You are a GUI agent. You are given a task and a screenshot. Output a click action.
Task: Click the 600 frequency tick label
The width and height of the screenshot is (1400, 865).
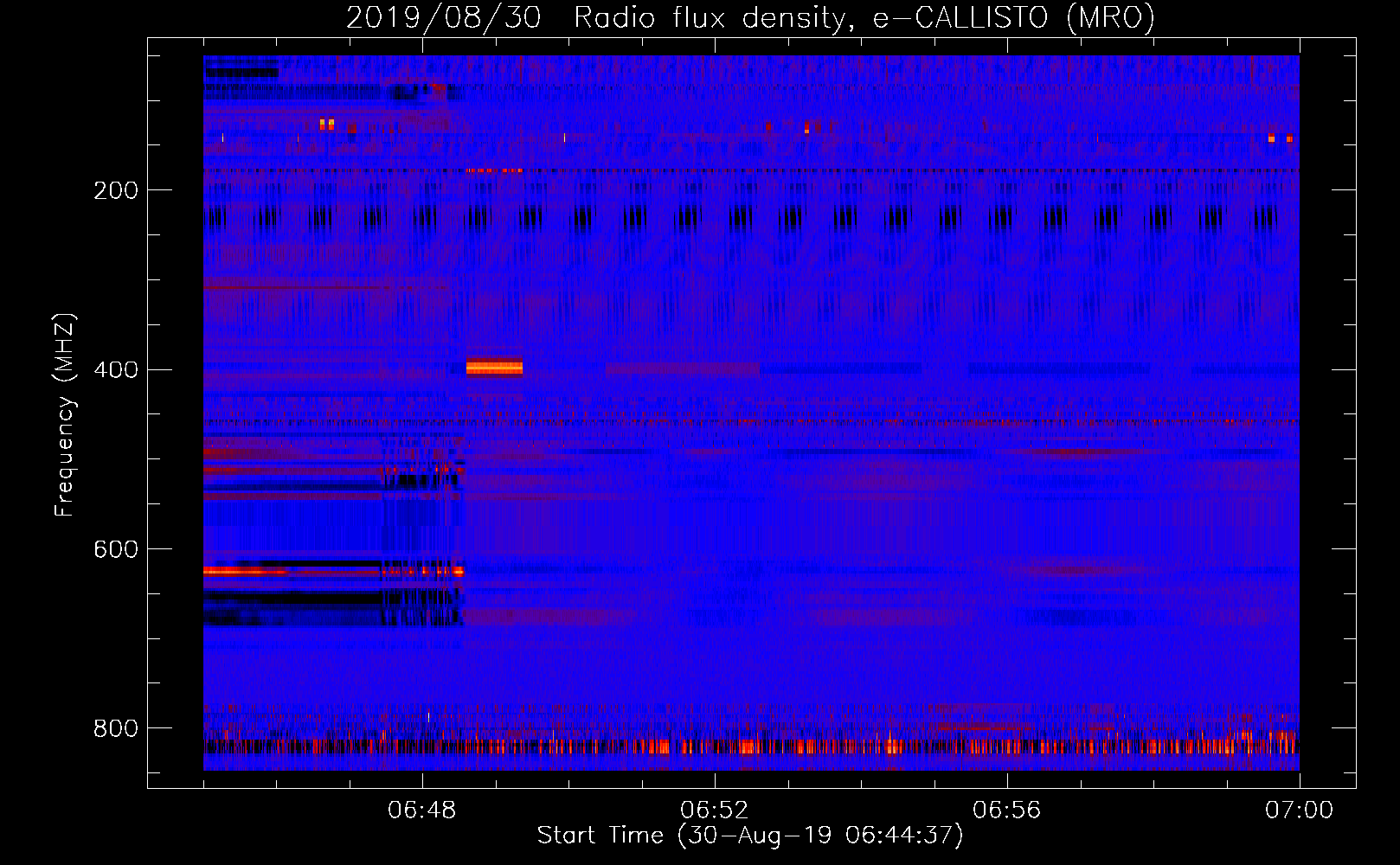(x=116, y=550)
